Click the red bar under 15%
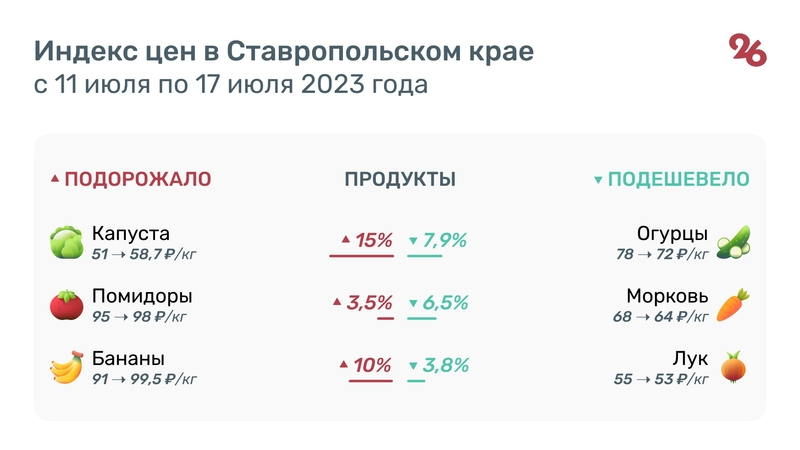 (x=361, y=257)
